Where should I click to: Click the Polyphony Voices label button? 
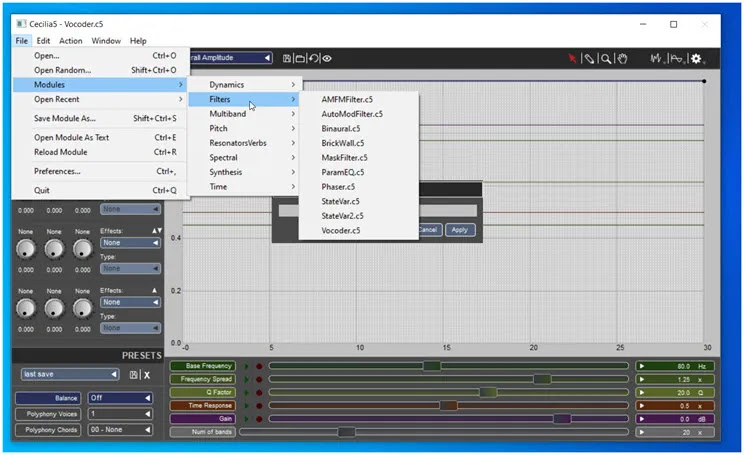click(x=48, y=414)
